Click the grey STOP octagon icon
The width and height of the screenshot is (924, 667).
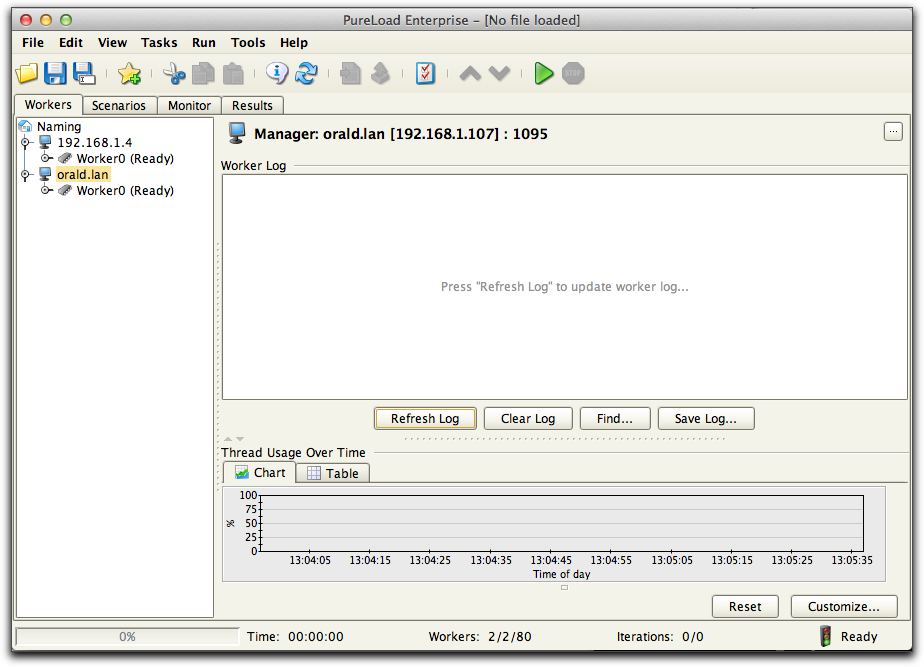point(573,74)
